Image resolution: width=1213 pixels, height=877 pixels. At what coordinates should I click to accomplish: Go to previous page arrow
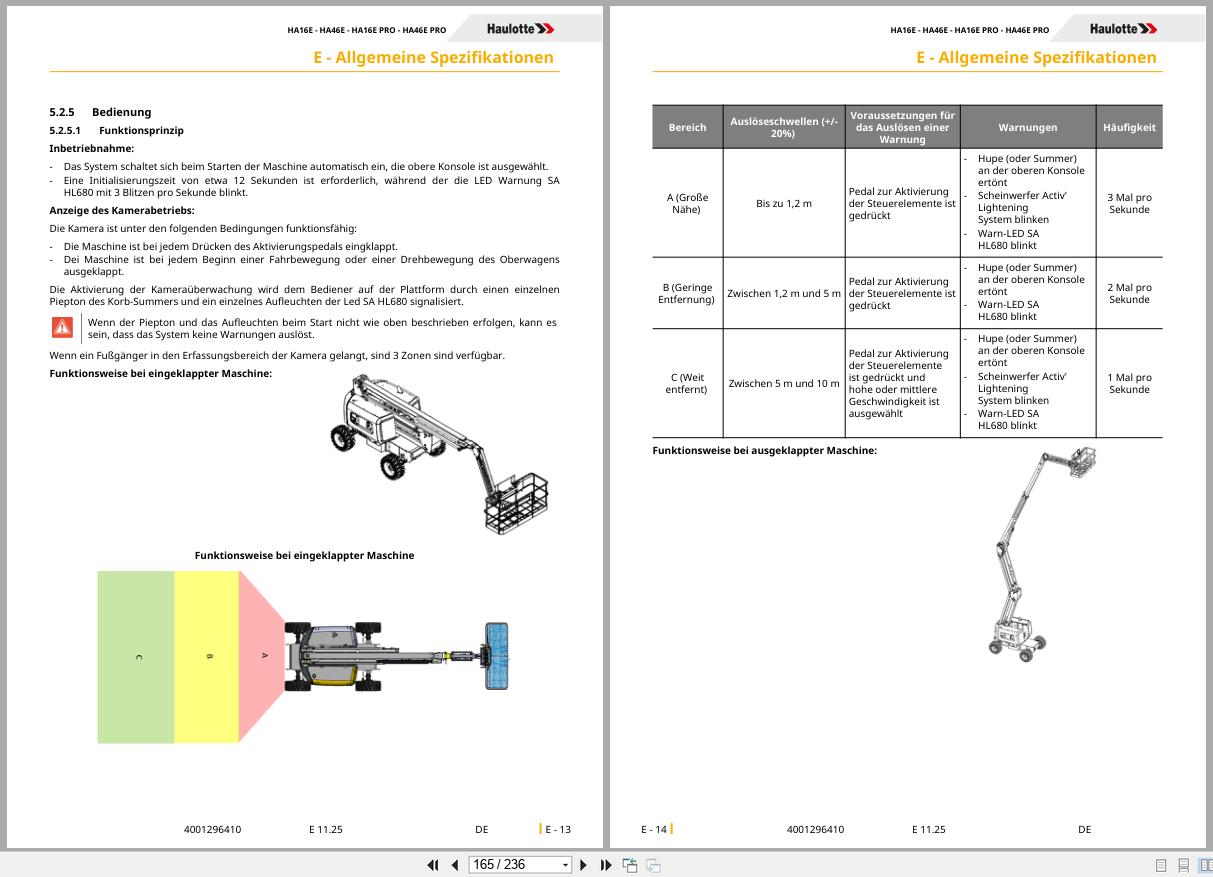click(x=455, y=865)
